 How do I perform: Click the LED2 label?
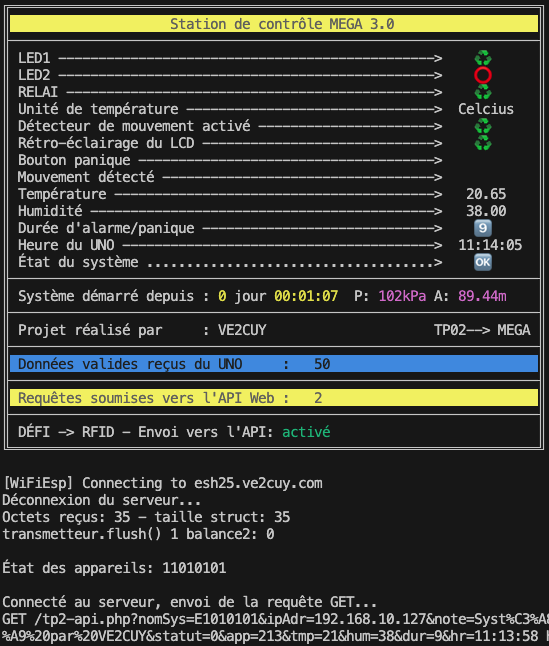[34, 75]
